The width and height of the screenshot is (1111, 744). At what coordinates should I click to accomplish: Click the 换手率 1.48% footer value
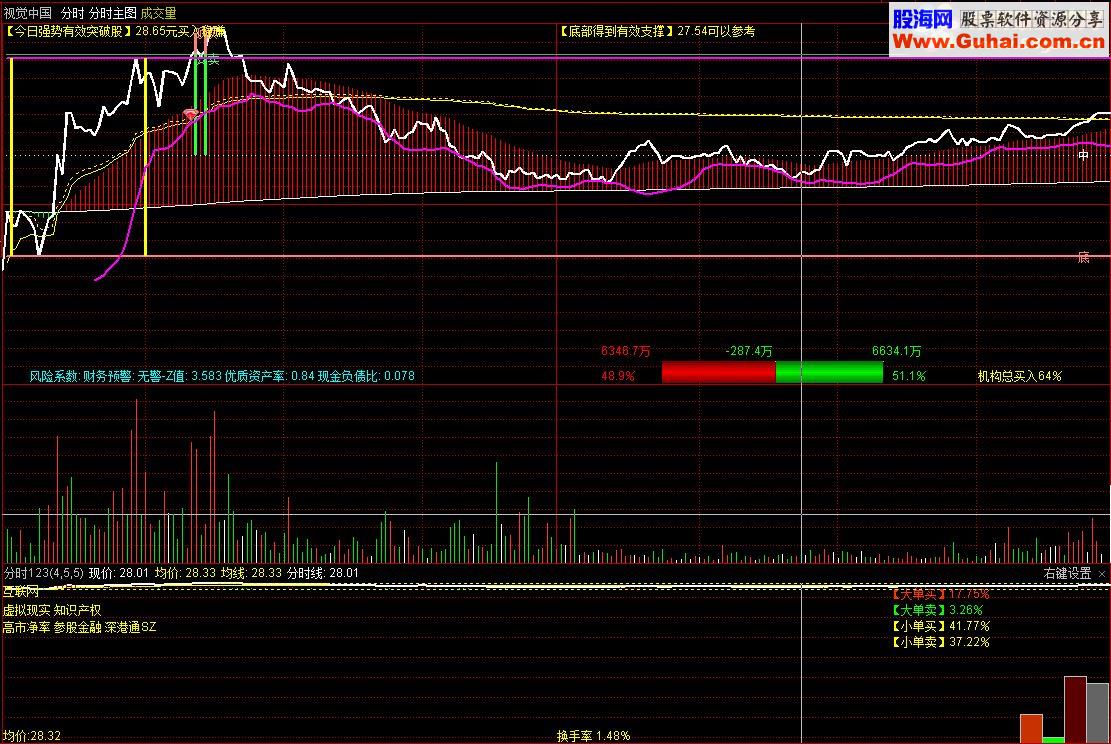594,735
